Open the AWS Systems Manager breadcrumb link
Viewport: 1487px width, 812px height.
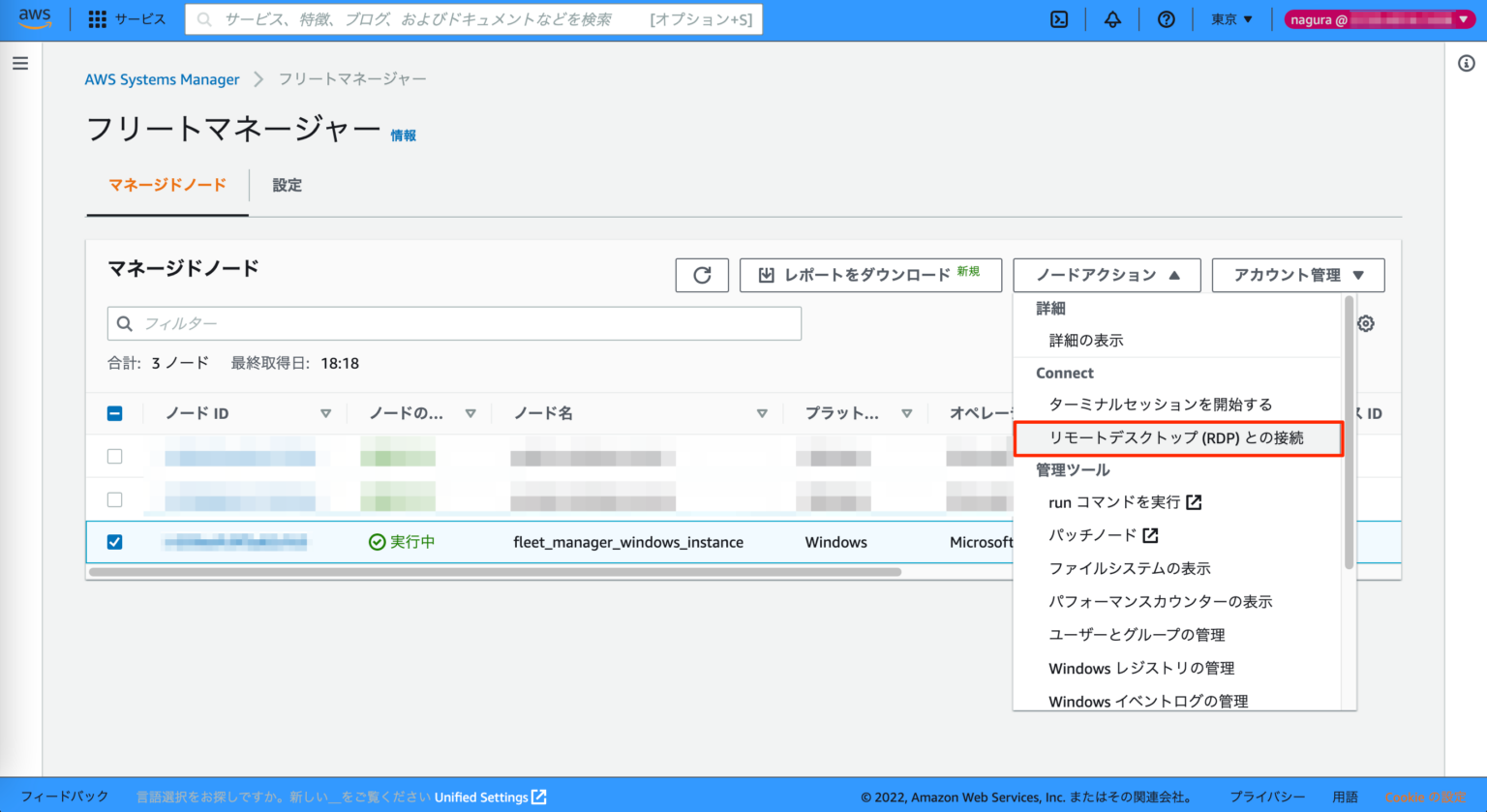(162, 79)
